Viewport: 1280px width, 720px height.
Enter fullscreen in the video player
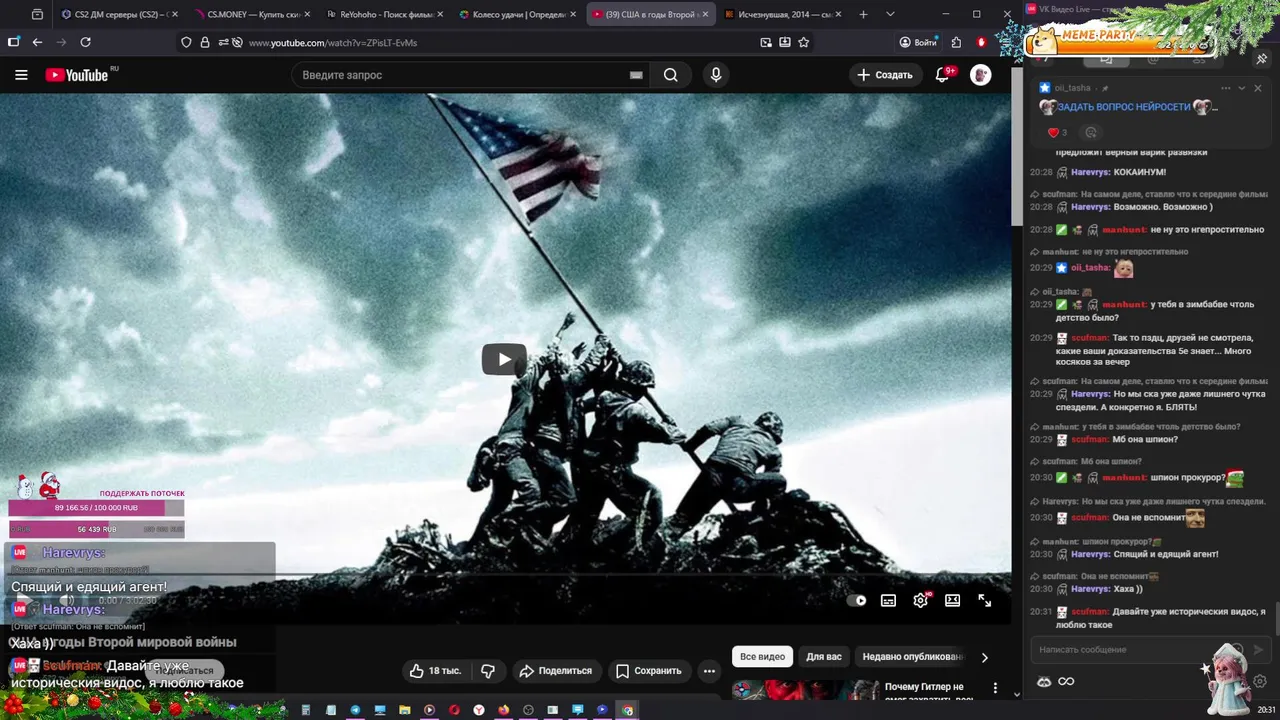coord(985,601)
